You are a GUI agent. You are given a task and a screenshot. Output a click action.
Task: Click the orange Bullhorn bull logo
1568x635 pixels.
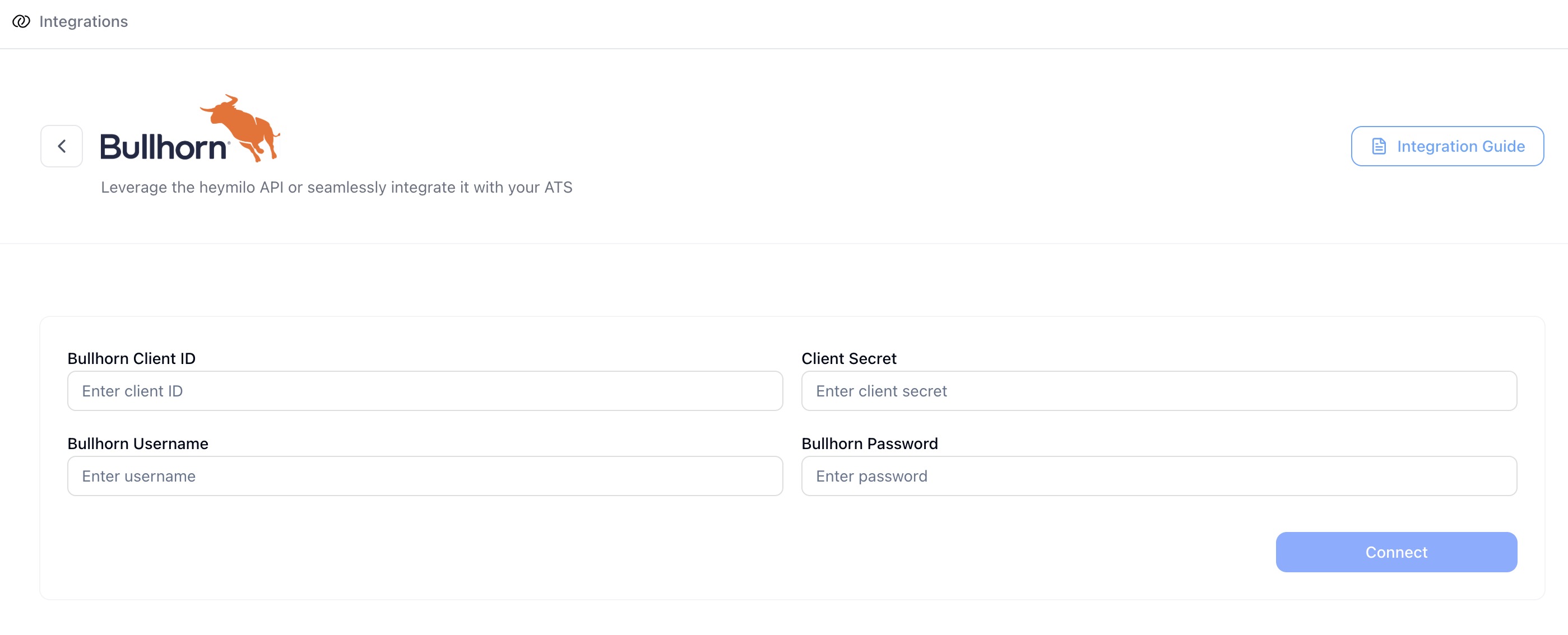(243, 126)
